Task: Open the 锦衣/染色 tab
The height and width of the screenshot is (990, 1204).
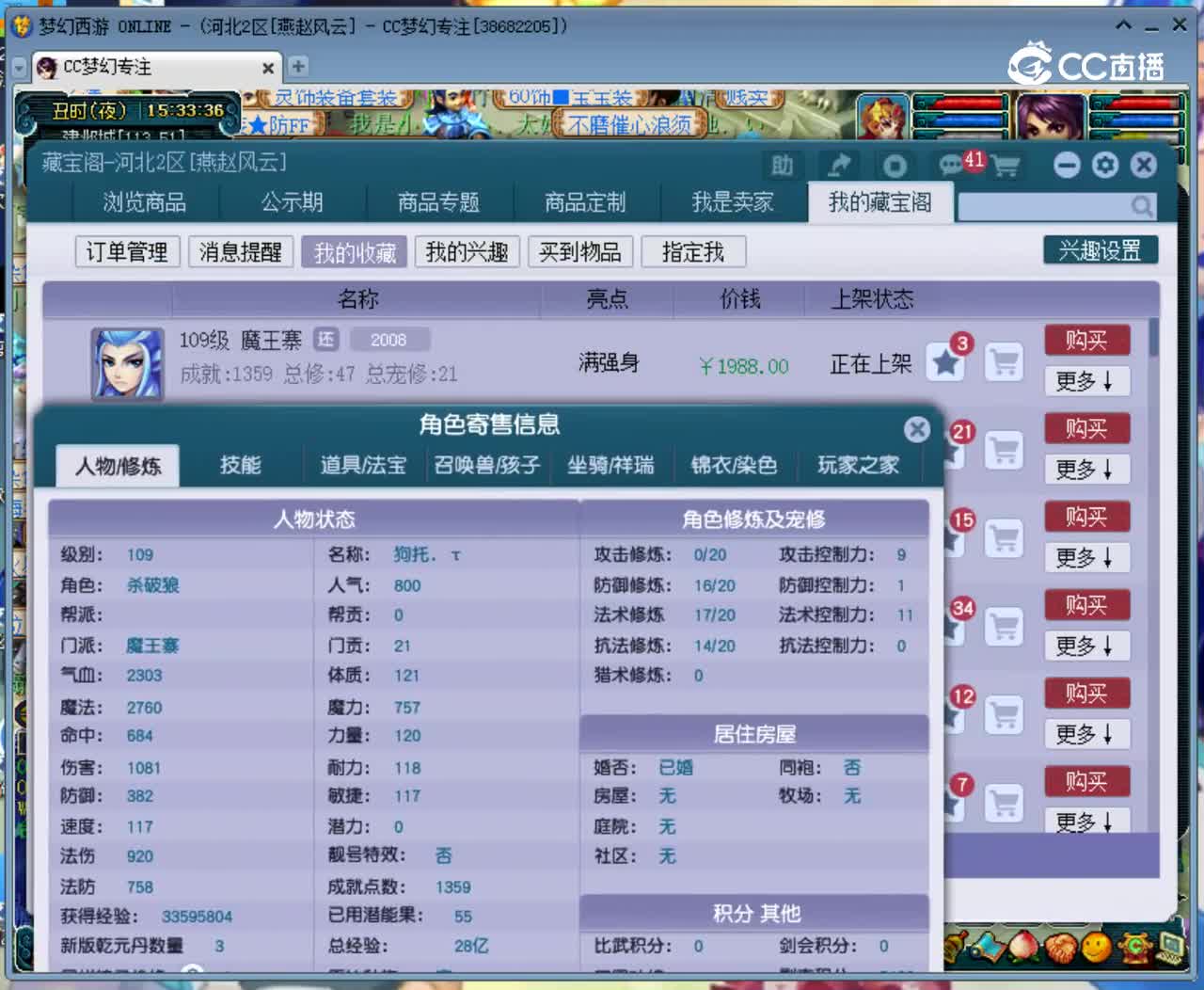Action: click(734, 465)
